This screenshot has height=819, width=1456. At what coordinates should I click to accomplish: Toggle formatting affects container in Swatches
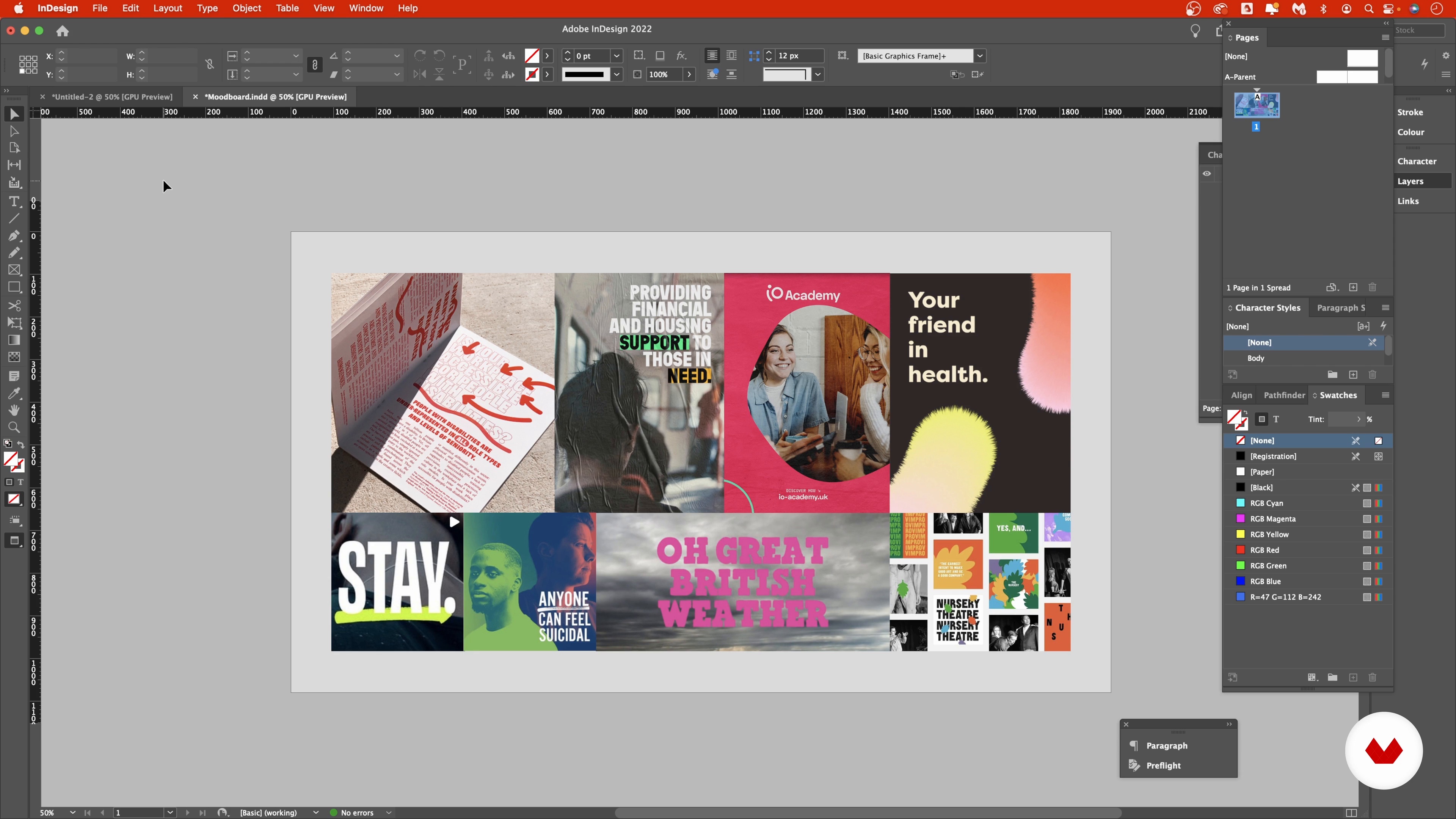[x=1261, y=419]
